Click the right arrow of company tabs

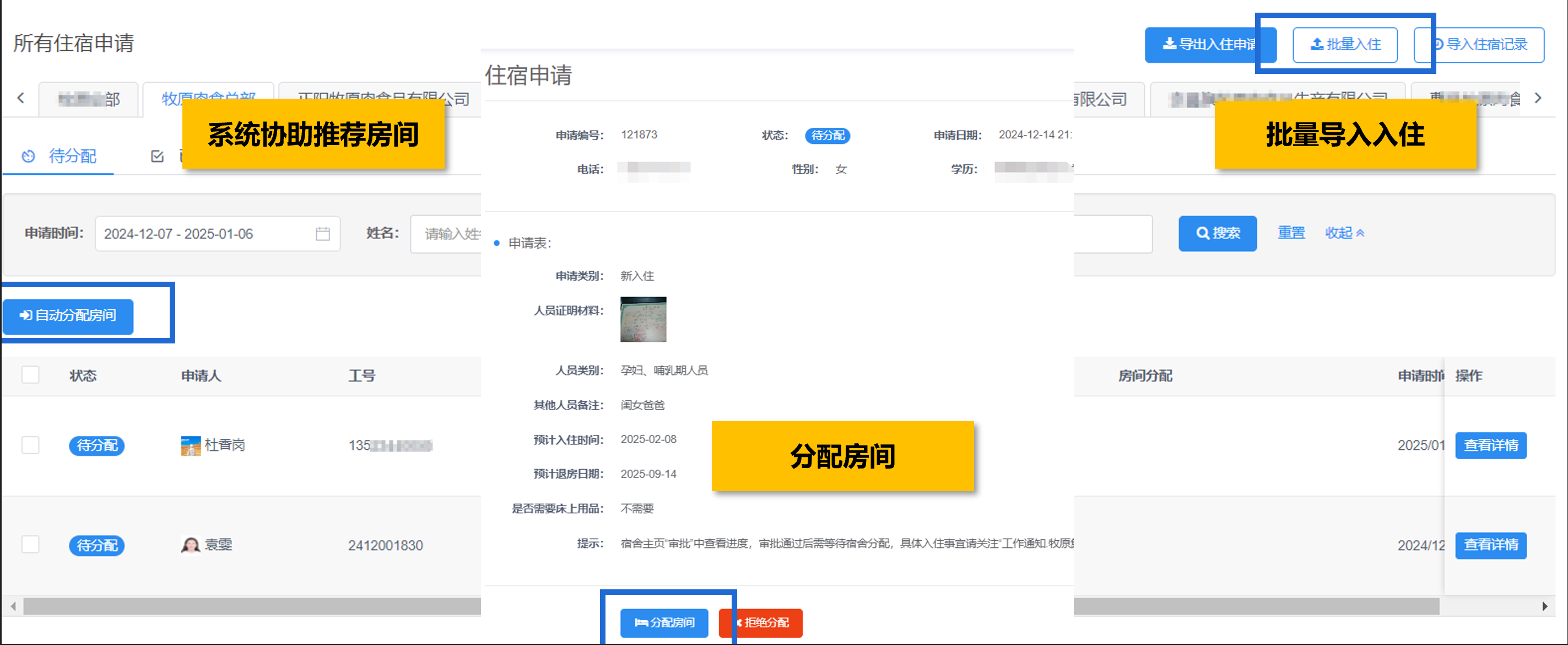tap(1538, 98)
